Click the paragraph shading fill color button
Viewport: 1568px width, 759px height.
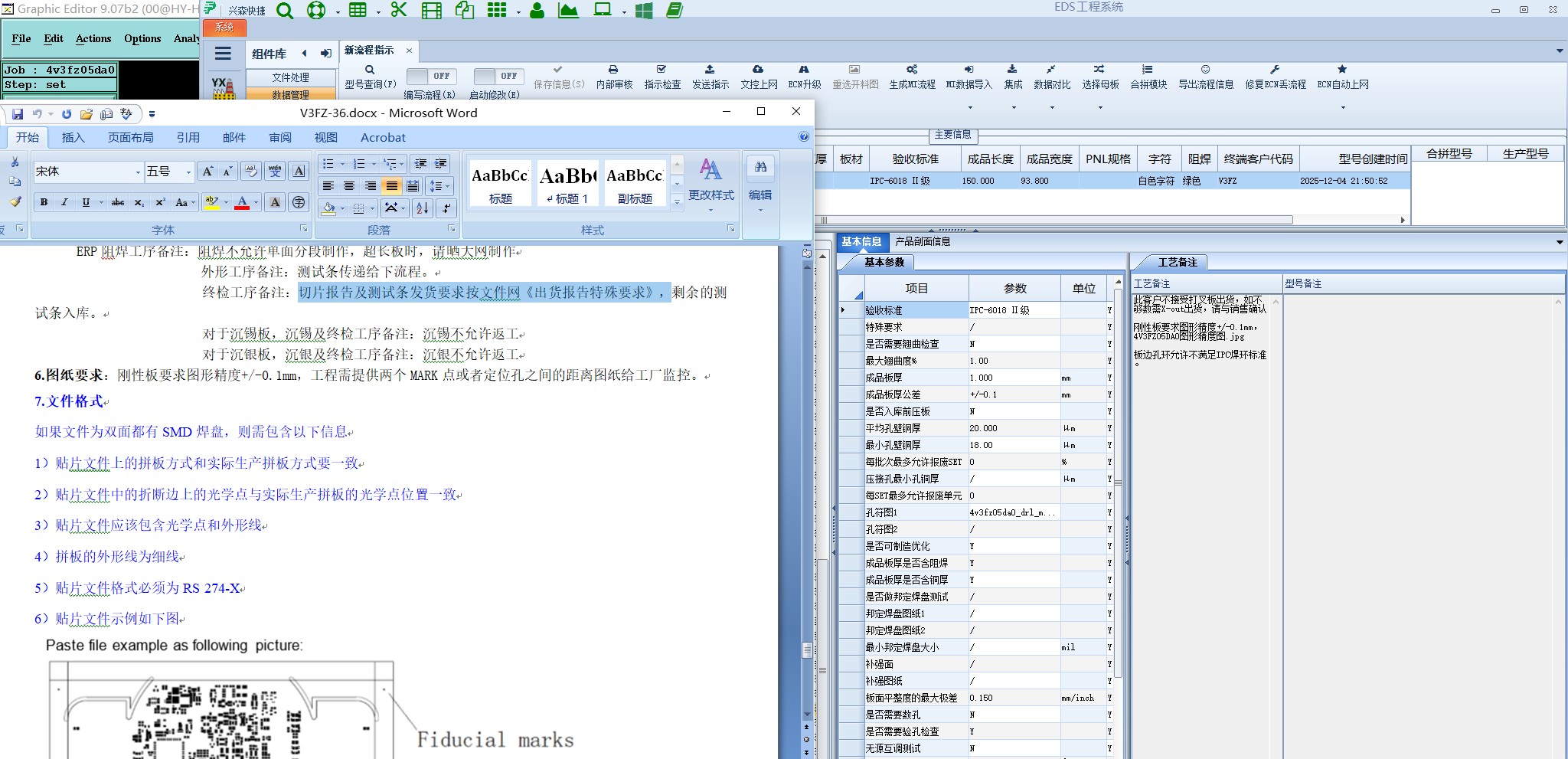tap(328, 208)
